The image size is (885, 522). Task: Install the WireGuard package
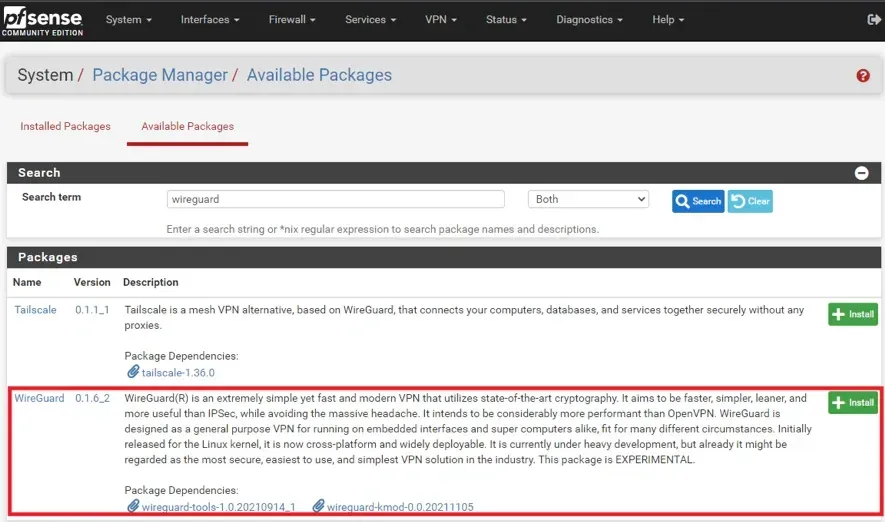coord(853,403)
